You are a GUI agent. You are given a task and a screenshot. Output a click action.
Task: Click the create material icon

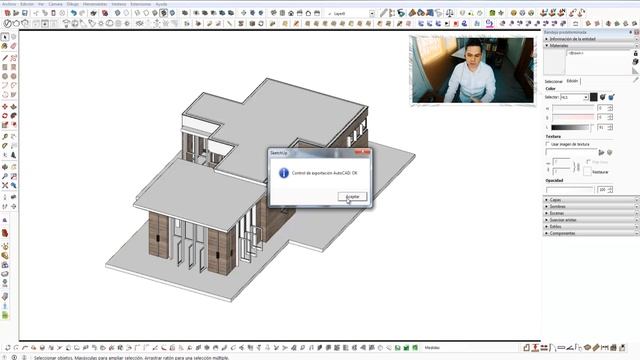tap(636, 62)
